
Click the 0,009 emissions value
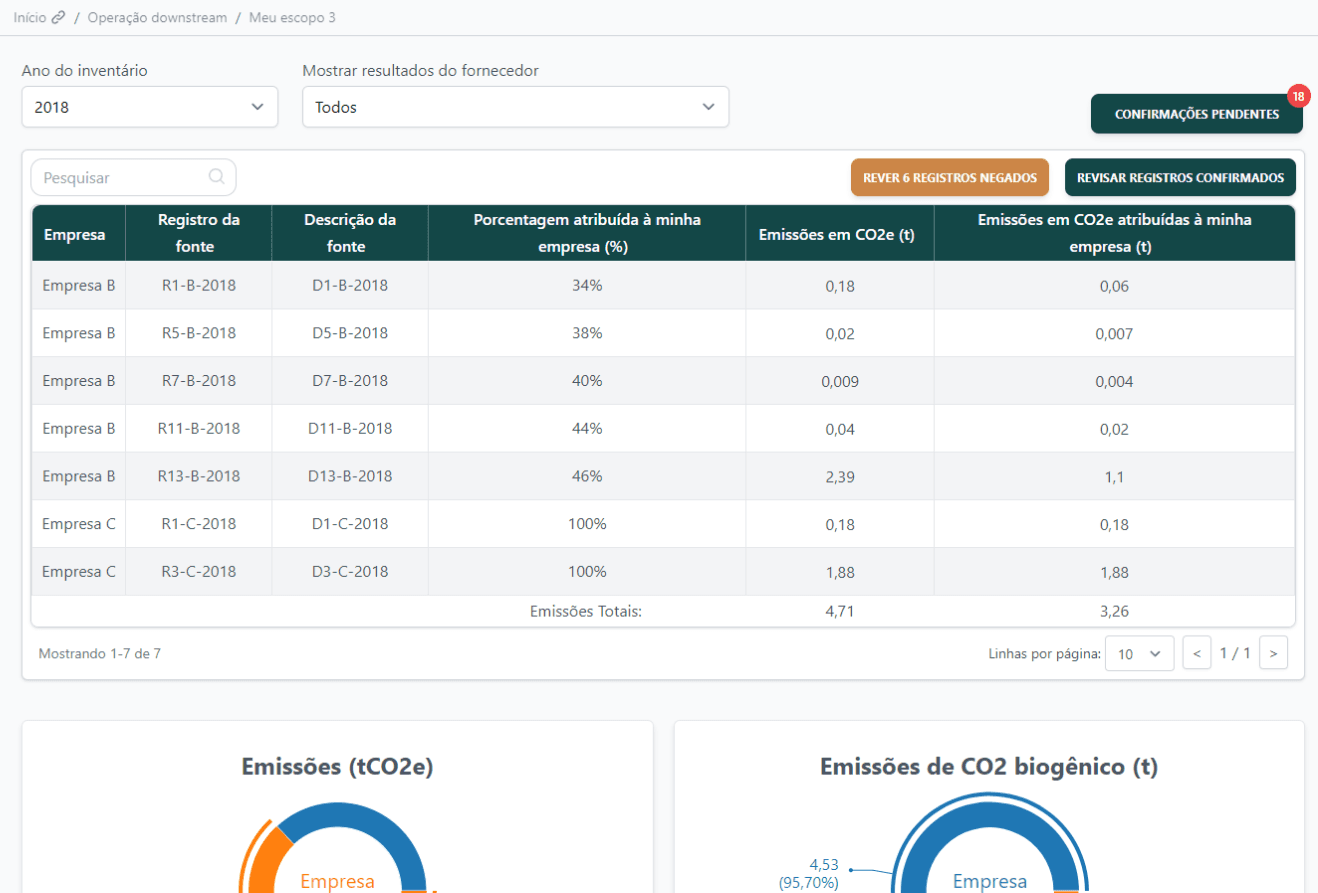[x=840, y=382]
